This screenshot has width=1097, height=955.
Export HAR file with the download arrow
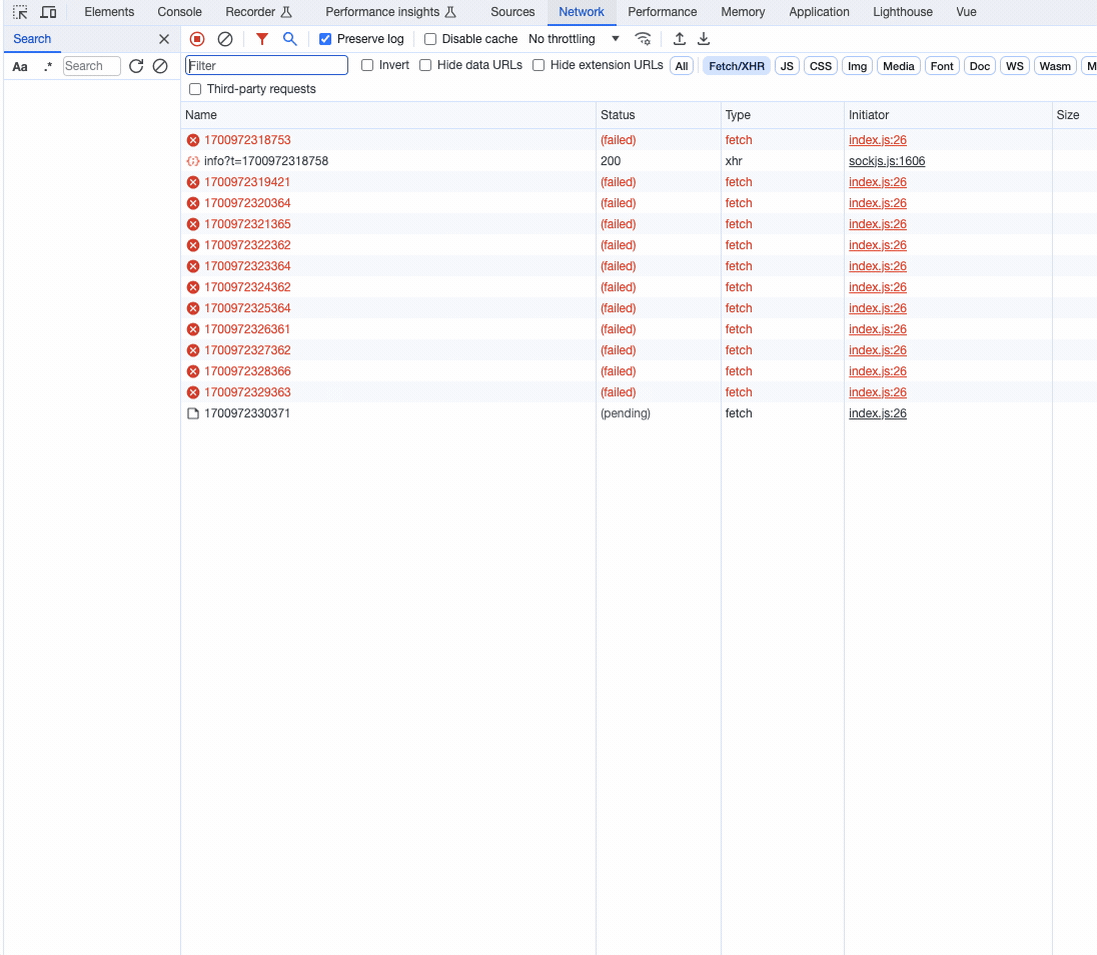pyautogui.click(x=704, y=39)
